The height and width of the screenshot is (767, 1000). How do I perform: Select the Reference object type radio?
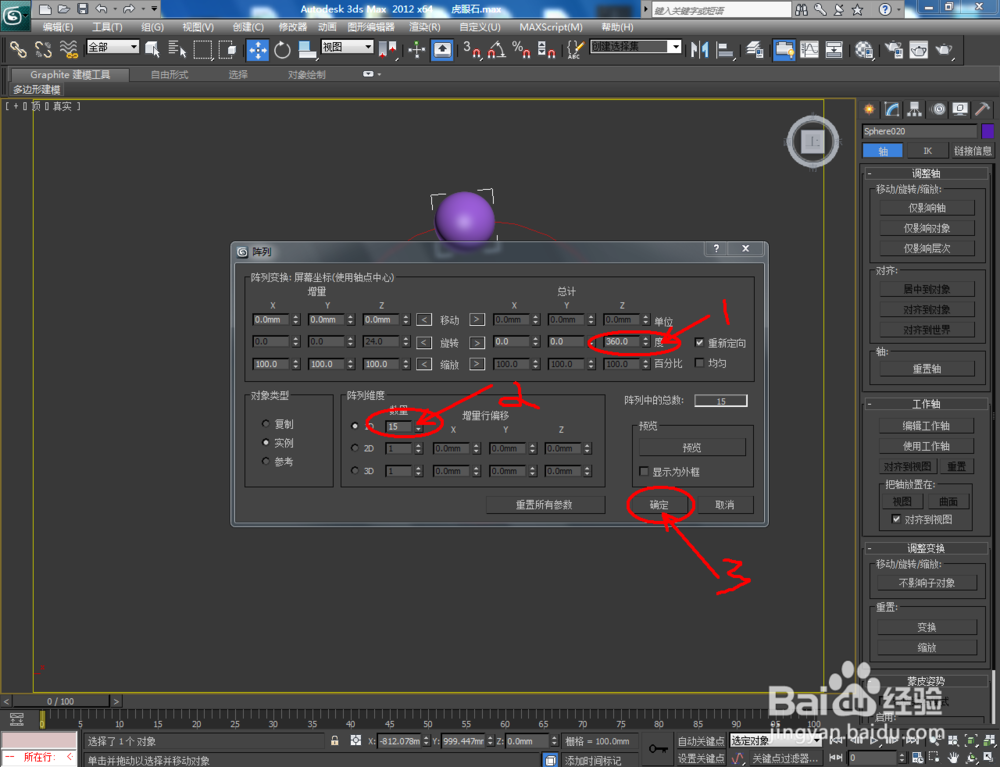(265, 461)
